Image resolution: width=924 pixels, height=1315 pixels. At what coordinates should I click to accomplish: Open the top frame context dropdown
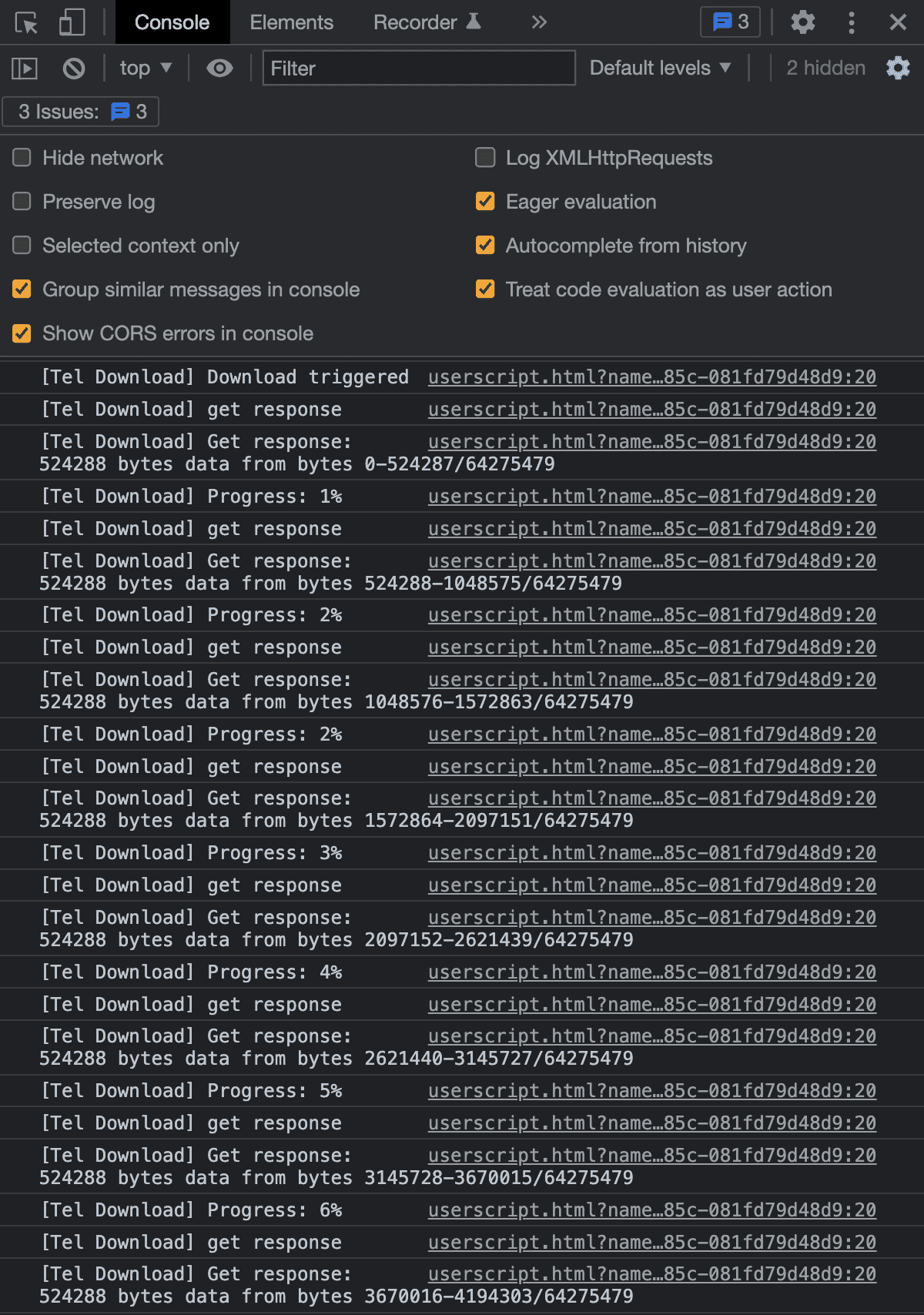pos(145,68)
